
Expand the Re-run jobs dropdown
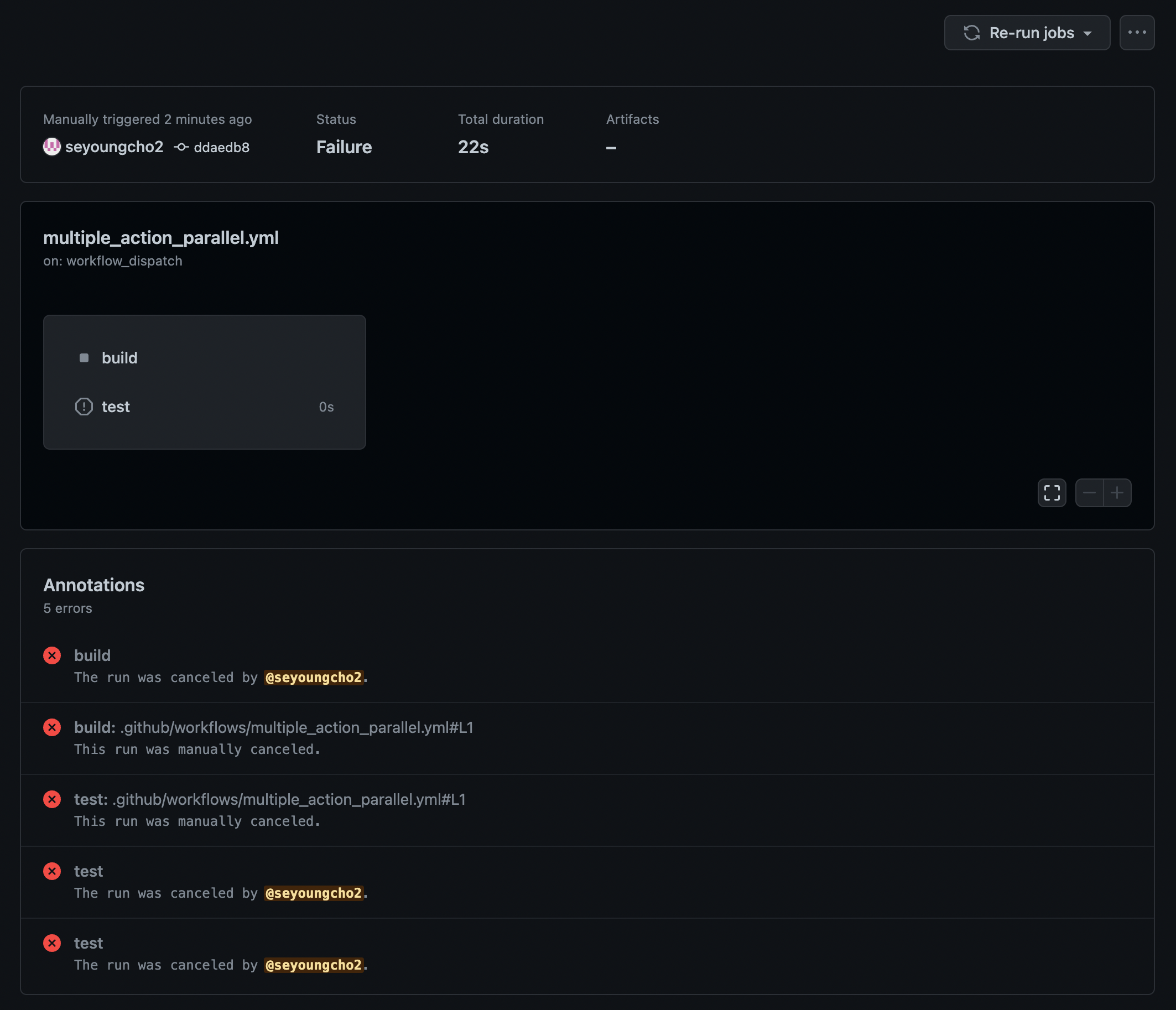click(x=1087, y=34)
